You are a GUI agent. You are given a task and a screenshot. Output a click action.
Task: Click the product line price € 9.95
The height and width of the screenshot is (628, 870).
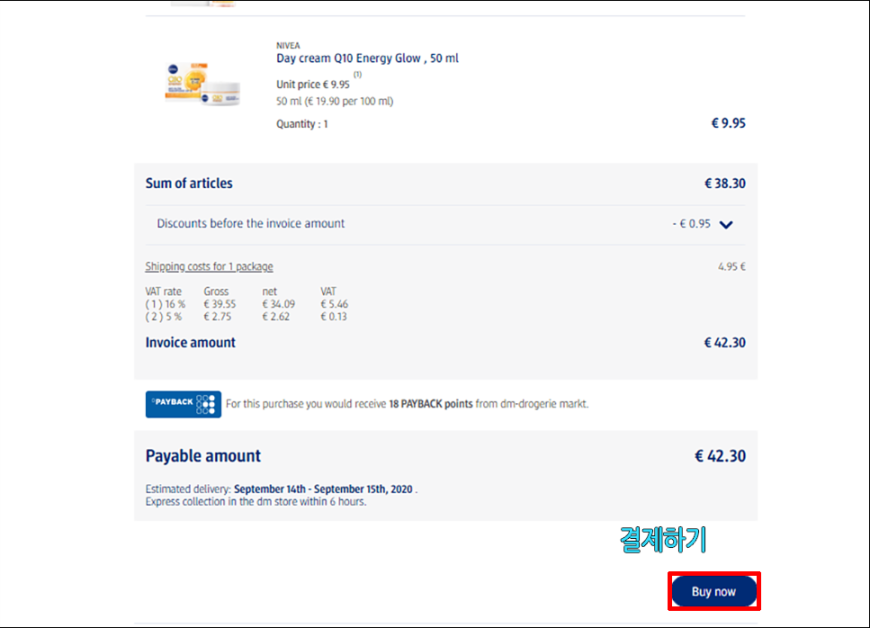tap(728, 123)
